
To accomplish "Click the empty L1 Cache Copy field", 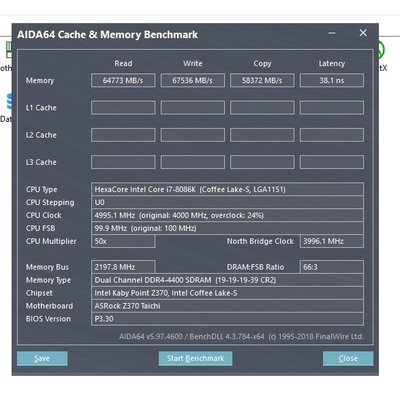I will point(262,108).
